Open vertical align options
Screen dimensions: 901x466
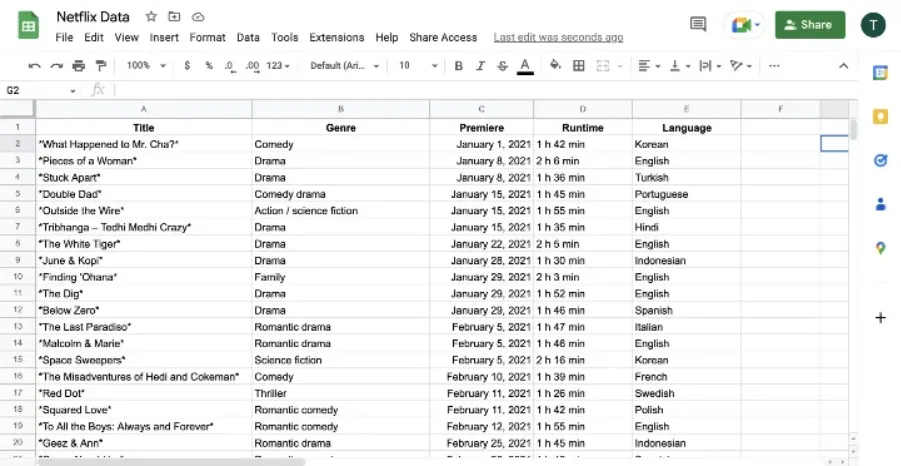pos(680,66)
